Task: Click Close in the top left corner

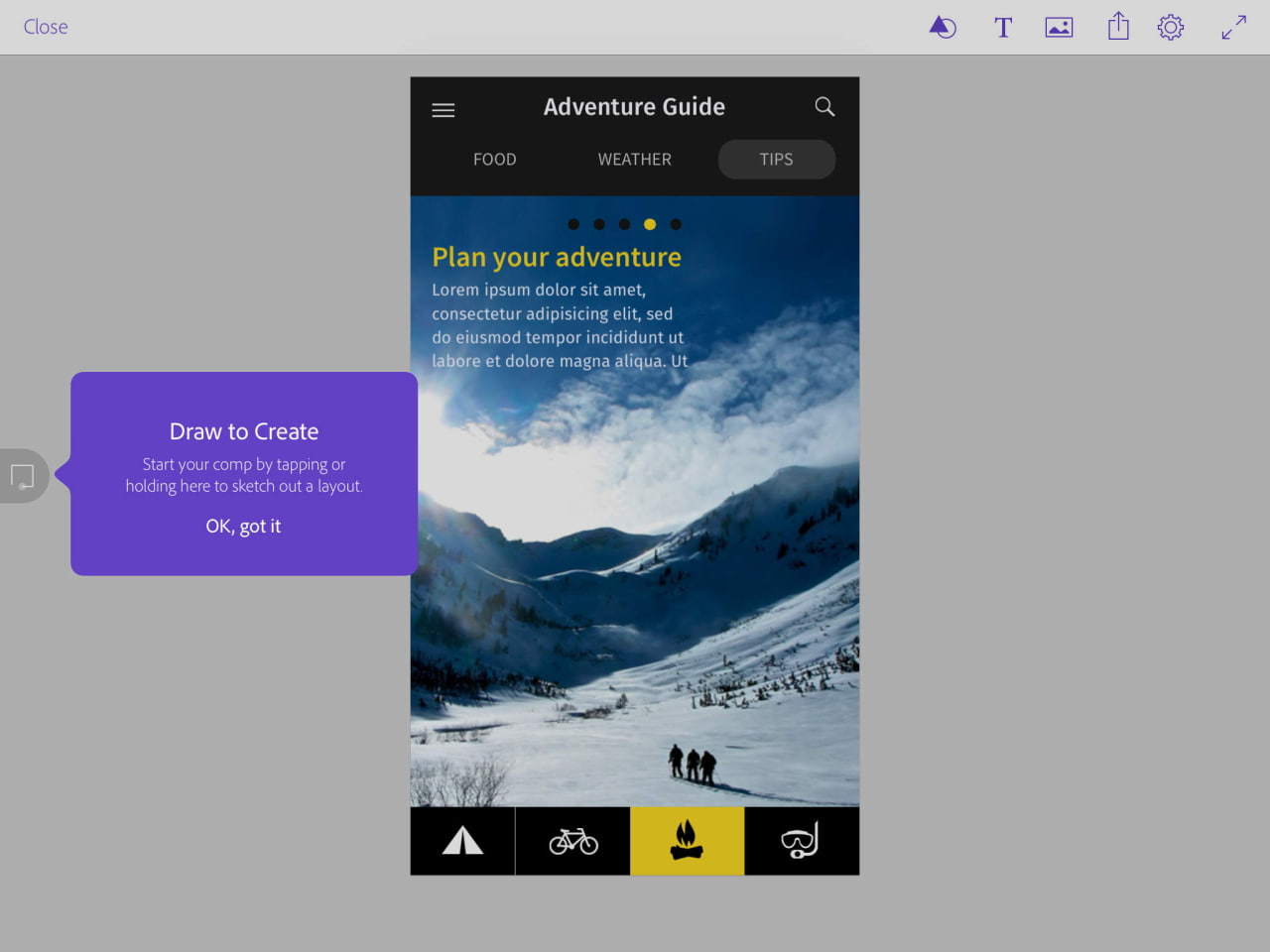Action: click(x=45, y=27)
